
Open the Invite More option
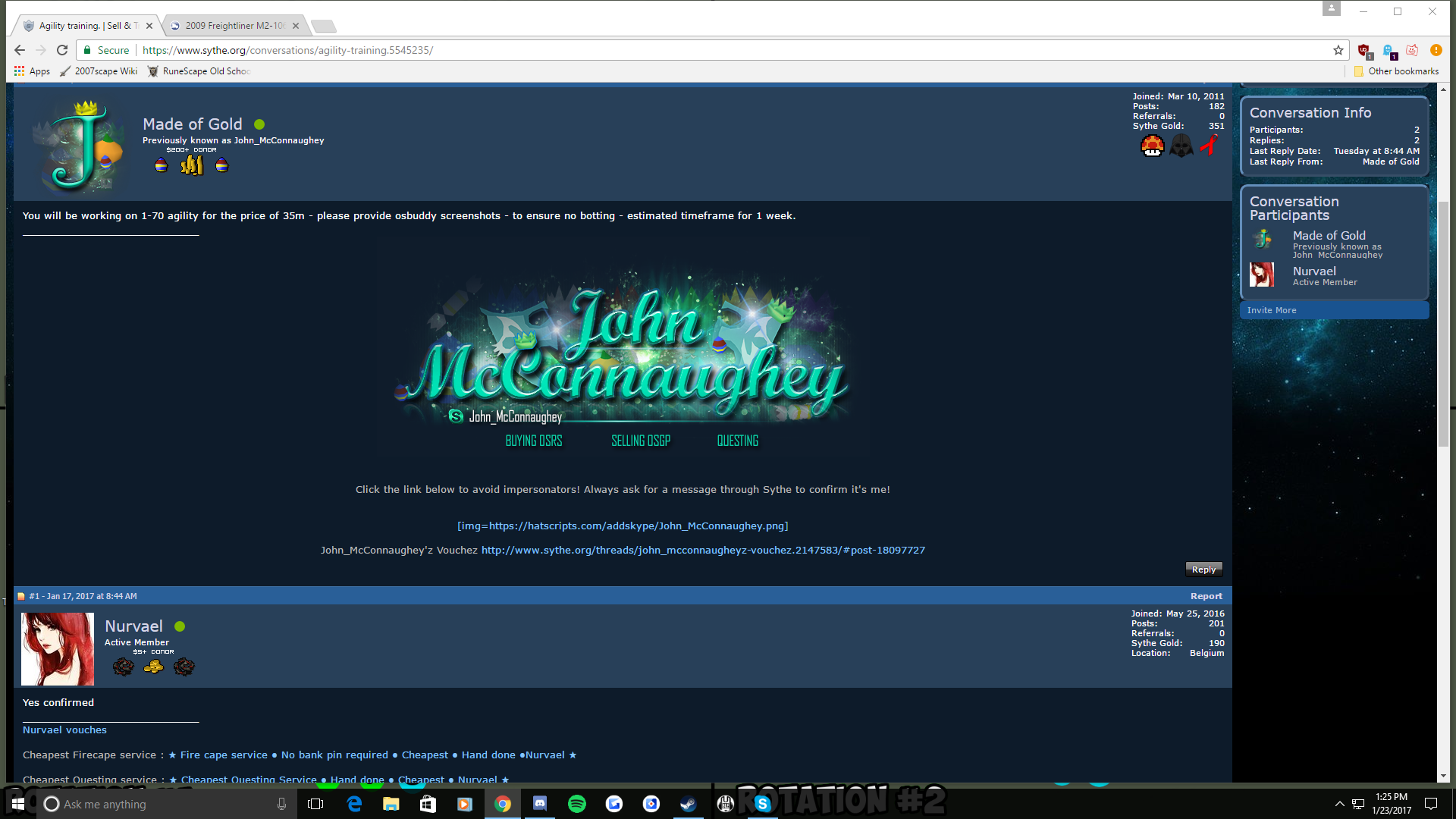[1272, 310]
